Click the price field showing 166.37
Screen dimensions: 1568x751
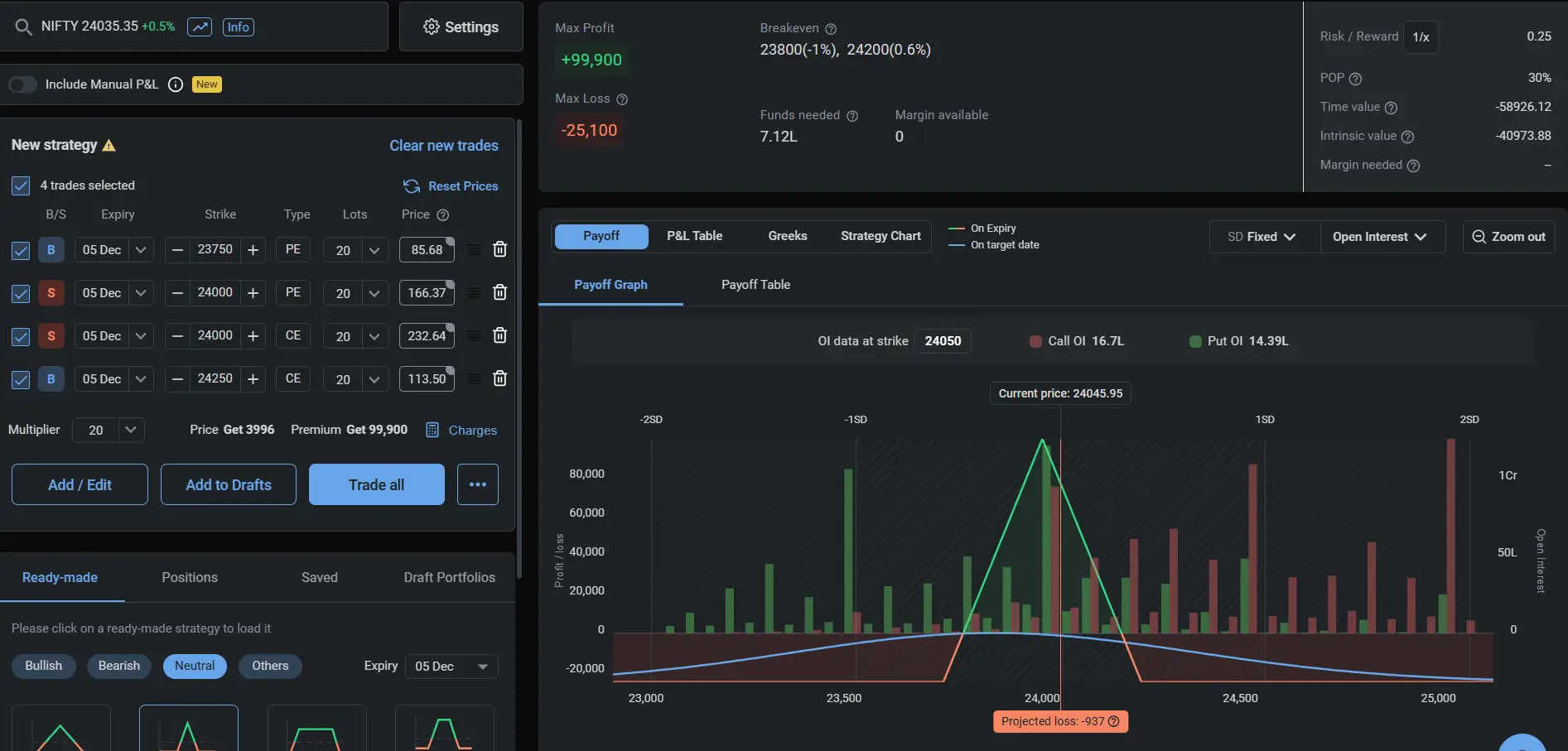(427, 292)
